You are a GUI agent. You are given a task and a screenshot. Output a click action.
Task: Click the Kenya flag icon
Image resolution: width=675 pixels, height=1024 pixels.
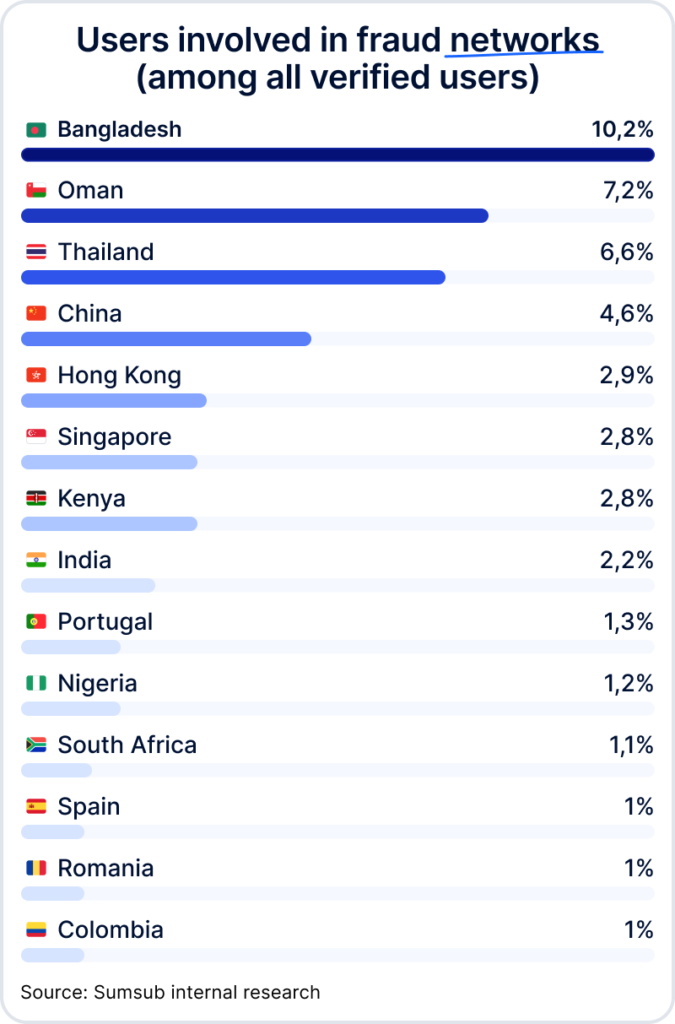[36, 499]
